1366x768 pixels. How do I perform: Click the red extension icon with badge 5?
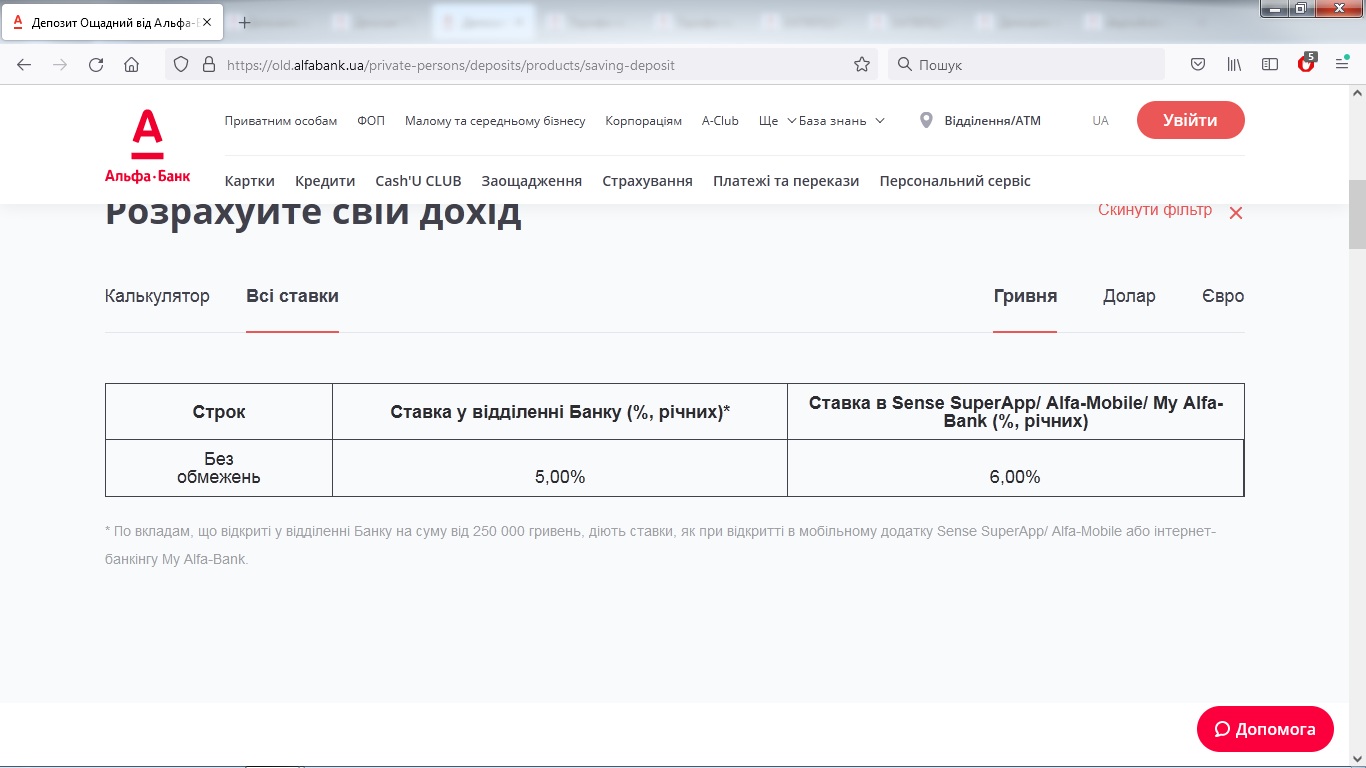click(x=1306, y=63)
